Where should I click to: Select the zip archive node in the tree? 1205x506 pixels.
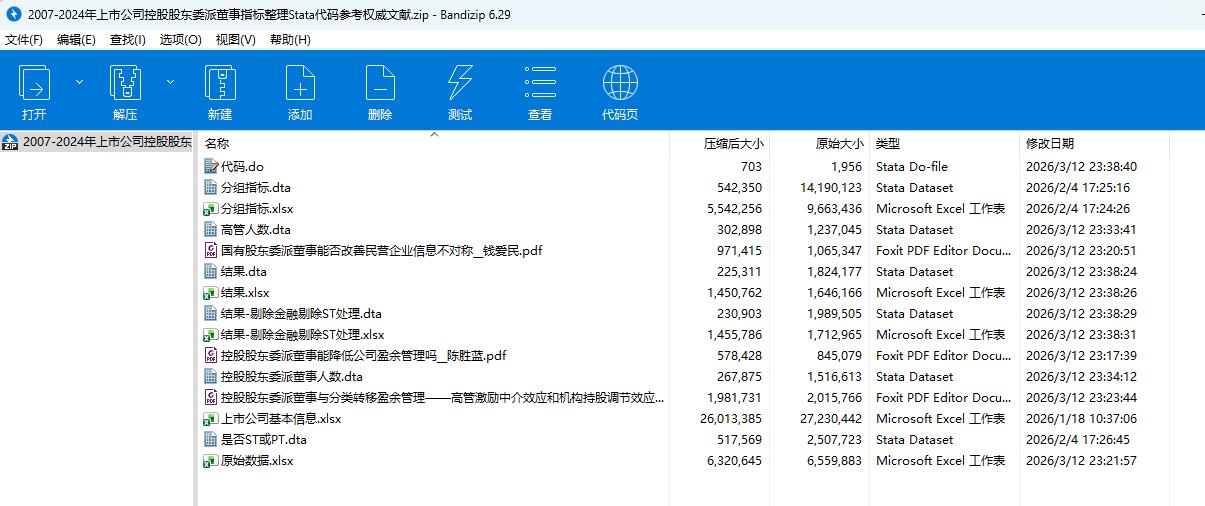coord(98,141)
